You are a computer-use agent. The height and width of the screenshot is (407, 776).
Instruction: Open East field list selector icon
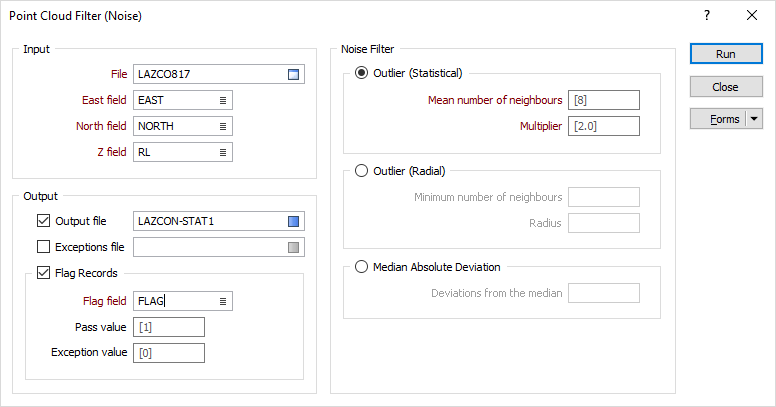coord(223,101)
